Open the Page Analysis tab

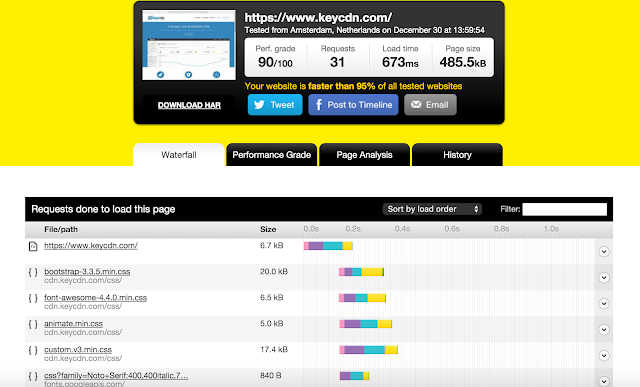364,155
